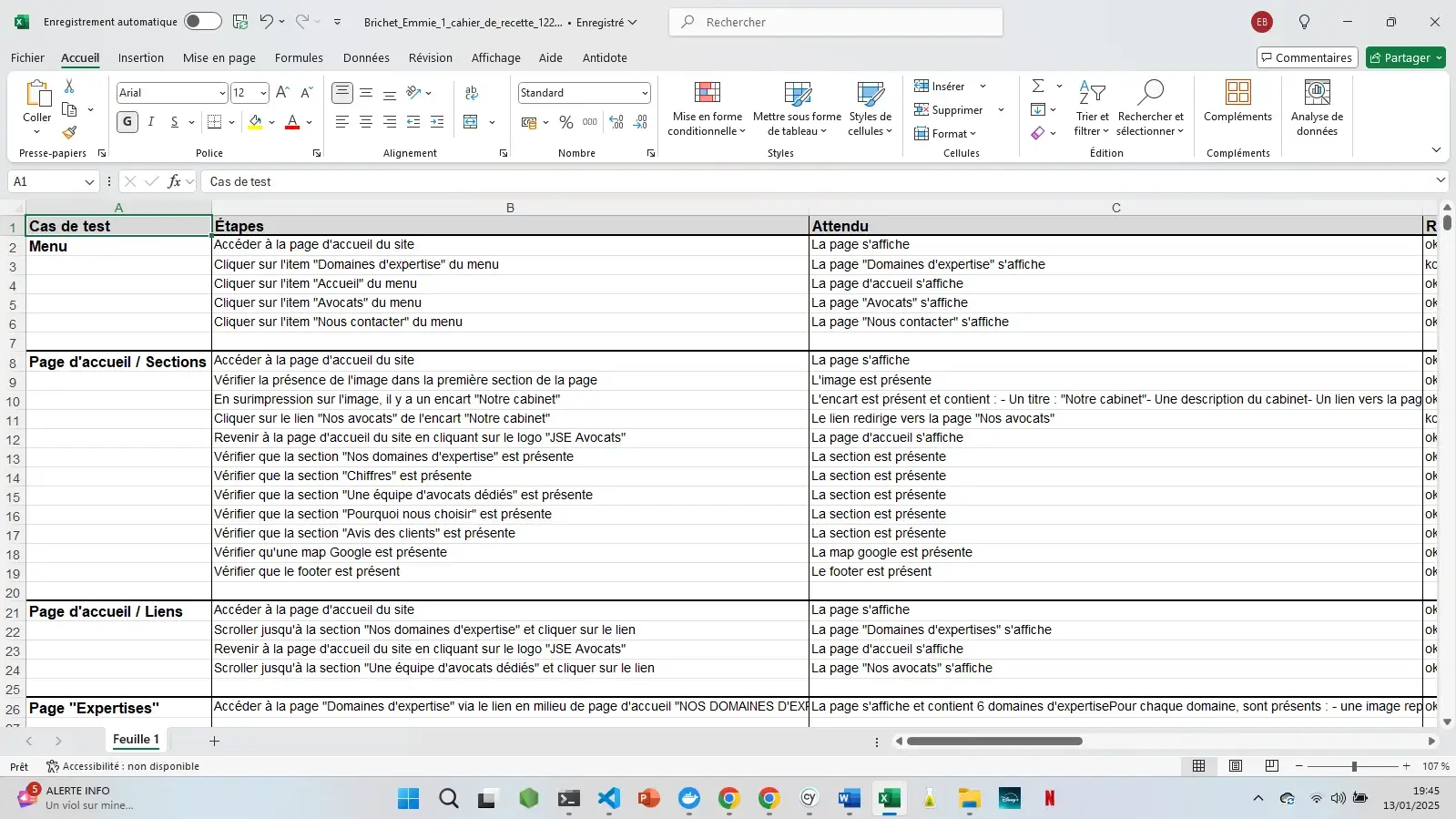This screenshot has width=1456, height=819.
Task: Click the Merge and Center icon
Action: [x=471, y=122]
